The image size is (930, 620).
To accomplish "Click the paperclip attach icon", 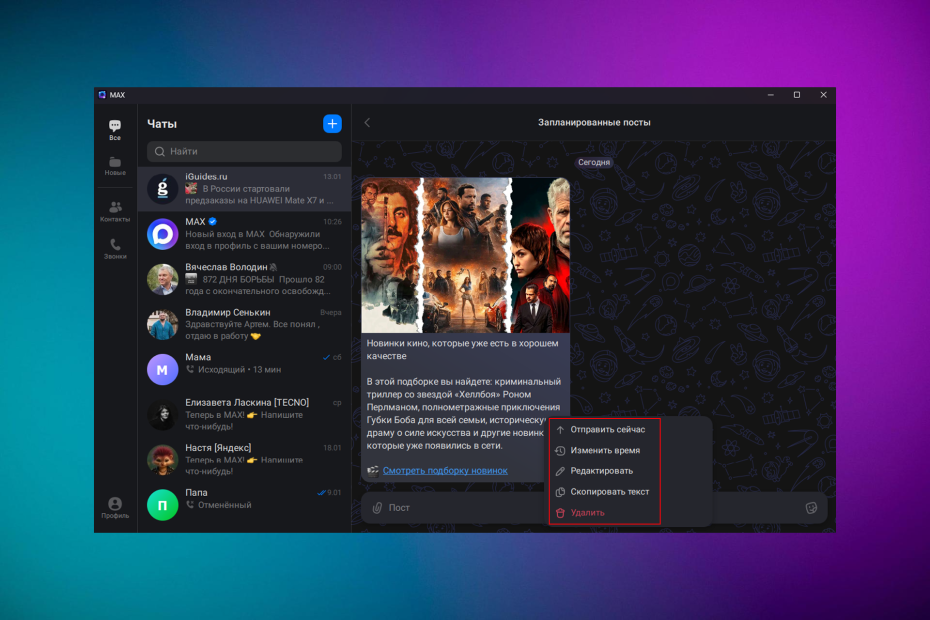I will click(377, 508).
